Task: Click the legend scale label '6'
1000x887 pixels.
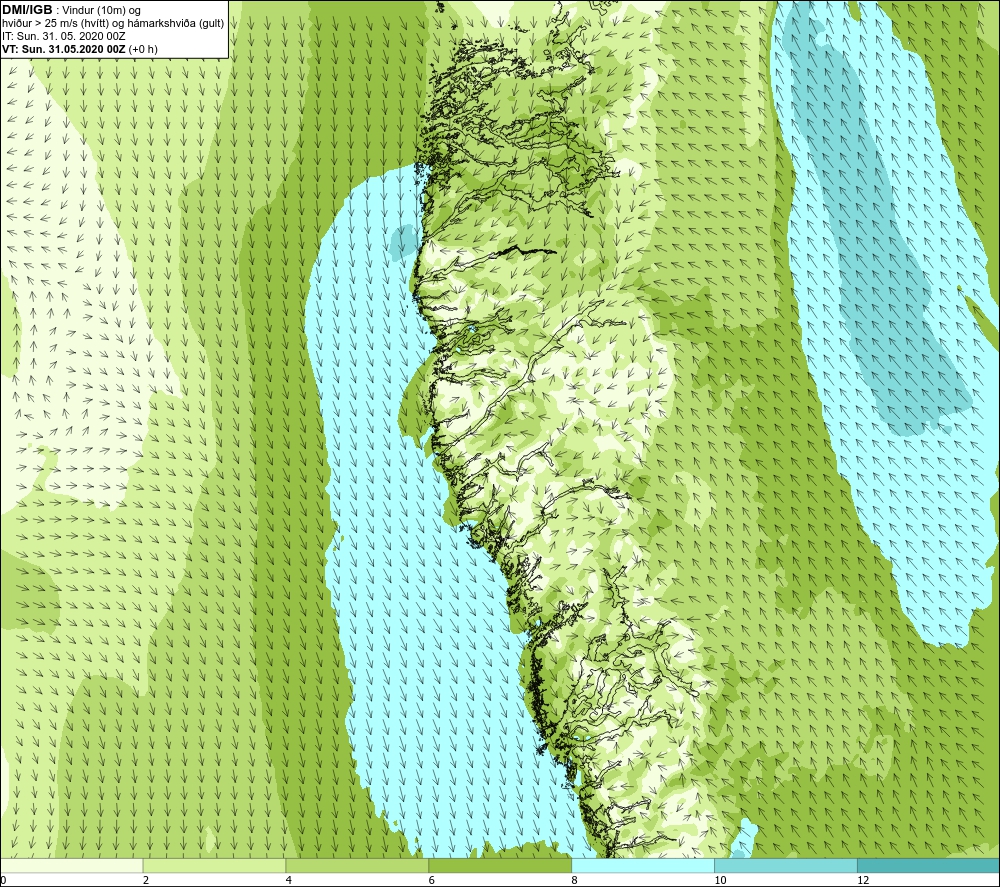Action: coord(432,880)
